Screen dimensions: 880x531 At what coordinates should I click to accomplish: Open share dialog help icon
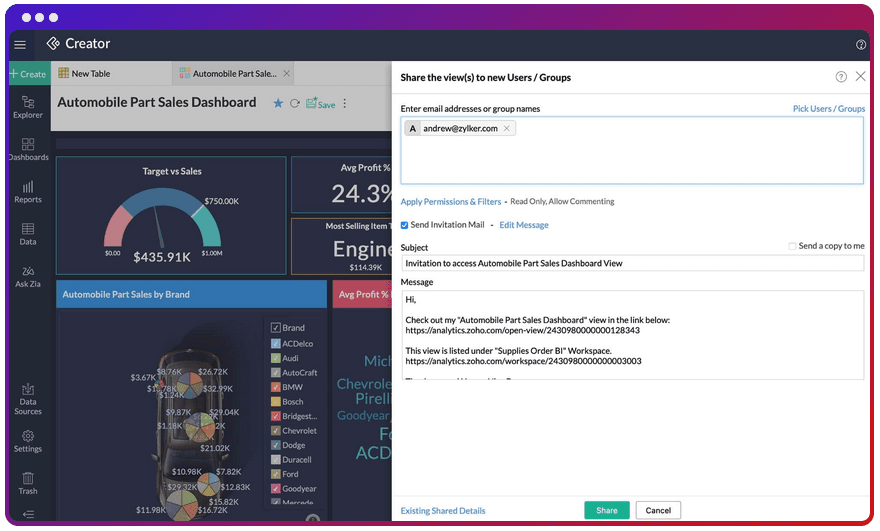841,77
